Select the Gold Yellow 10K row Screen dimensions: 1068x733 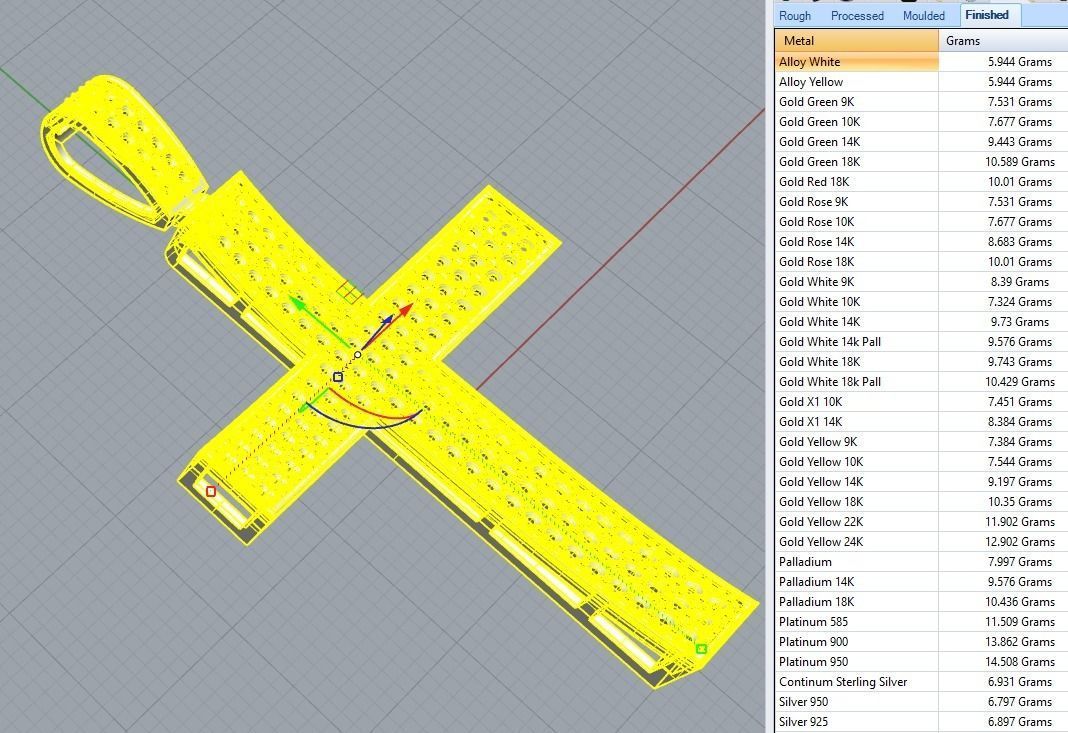pyautogui.click(x=922, y=461)
